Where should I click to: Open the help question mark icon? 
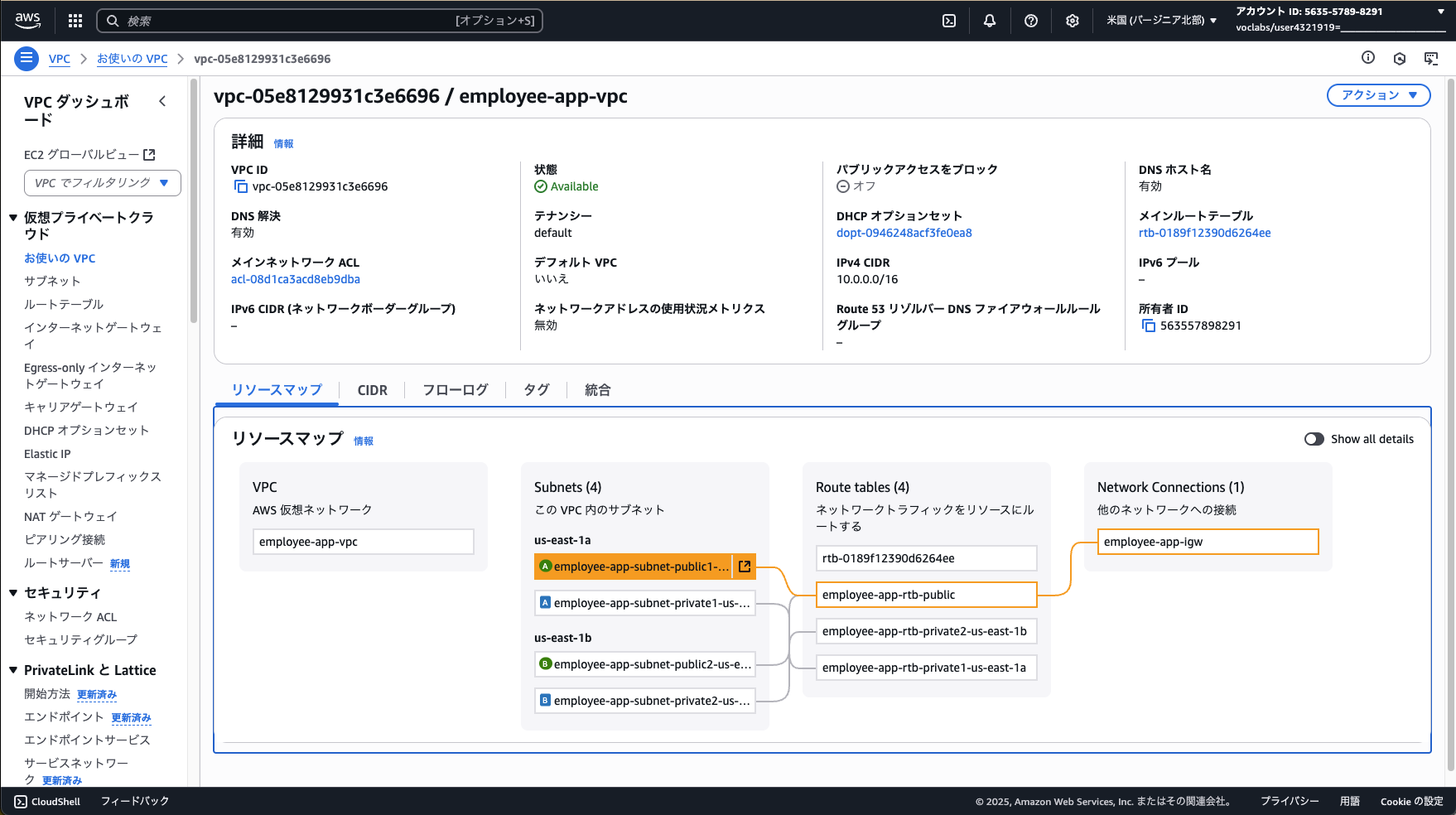pos(1031,21)
